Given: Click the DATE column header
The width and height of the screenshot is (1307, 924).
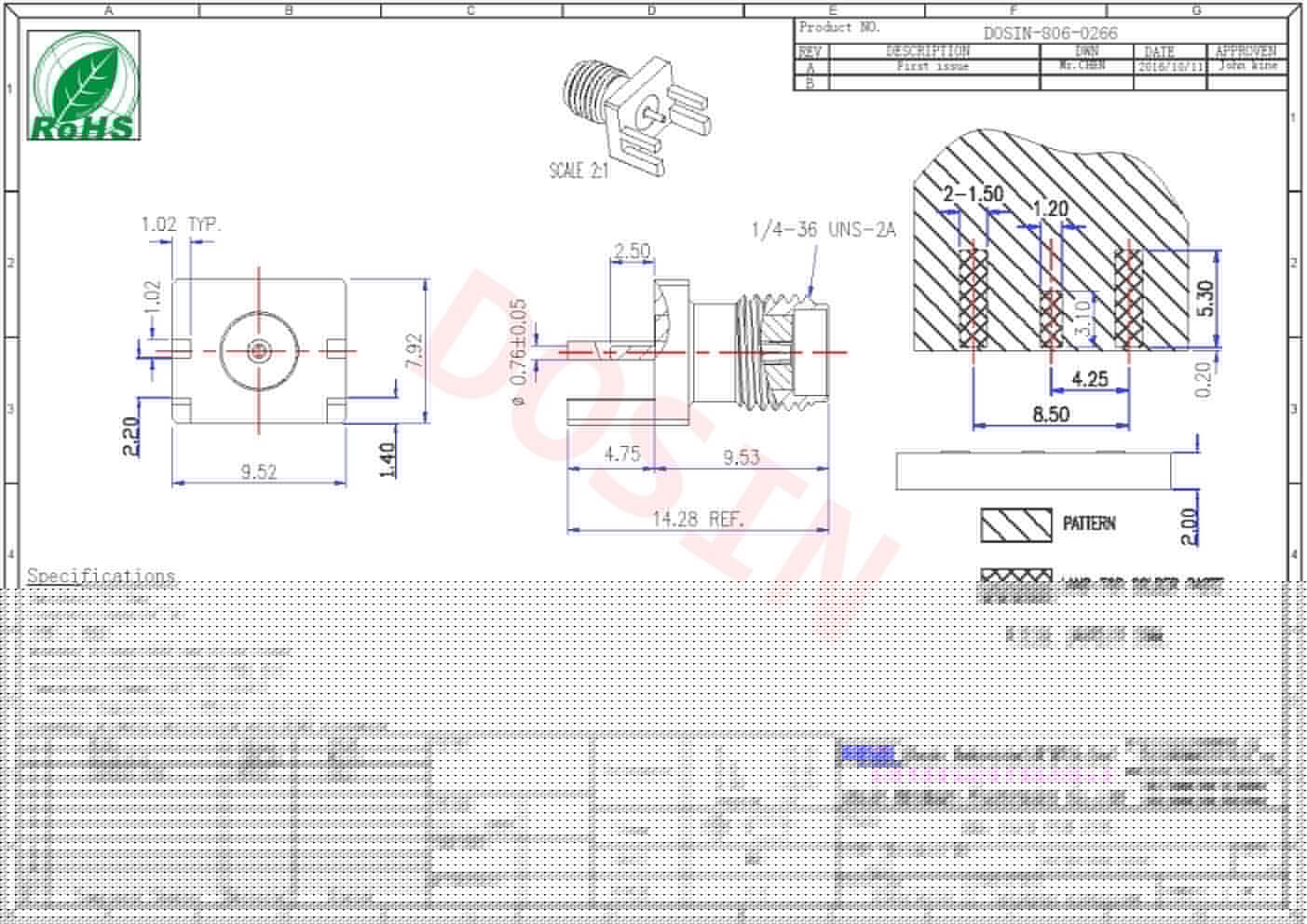Looking at the screenshot, I should click(1159, 52).
